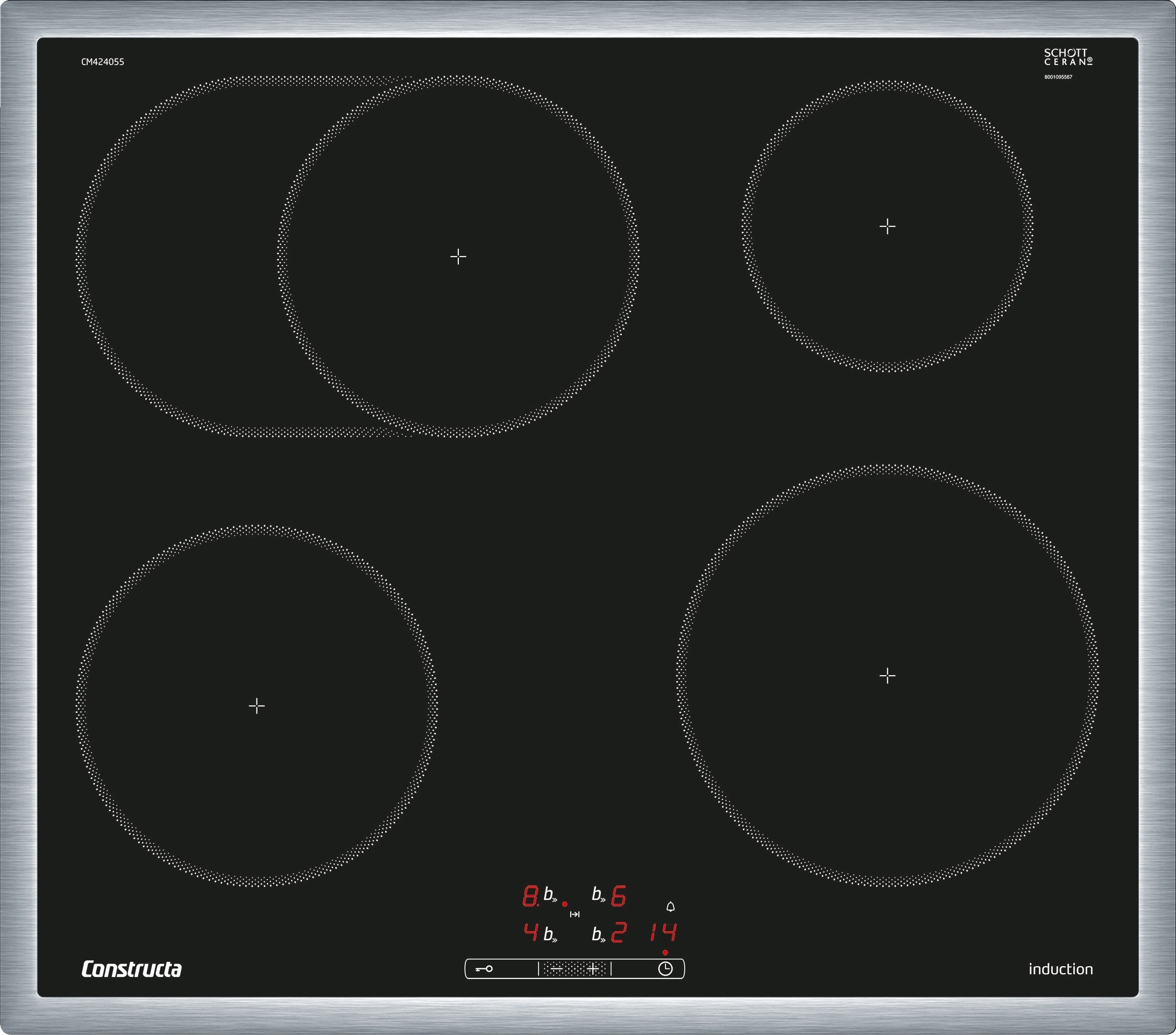Tap boost symbol next to level 6
Screen dimensions: 1176x1035
tap(598, 895)
